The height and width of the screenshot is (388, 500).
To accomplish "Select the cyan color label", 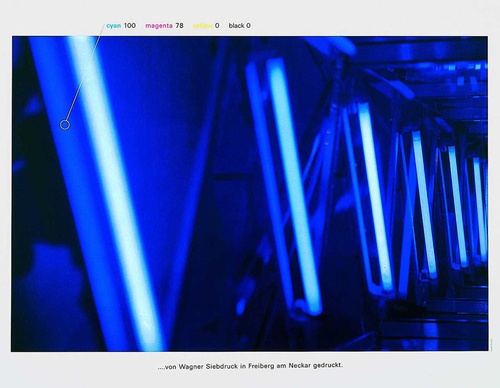I will coord(114,26).
